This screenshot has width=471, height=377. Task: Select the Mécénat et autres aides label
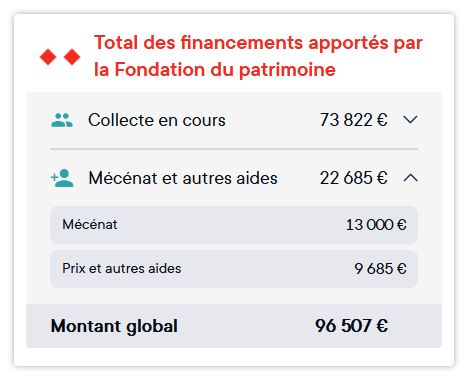click(x=183, y=178)
